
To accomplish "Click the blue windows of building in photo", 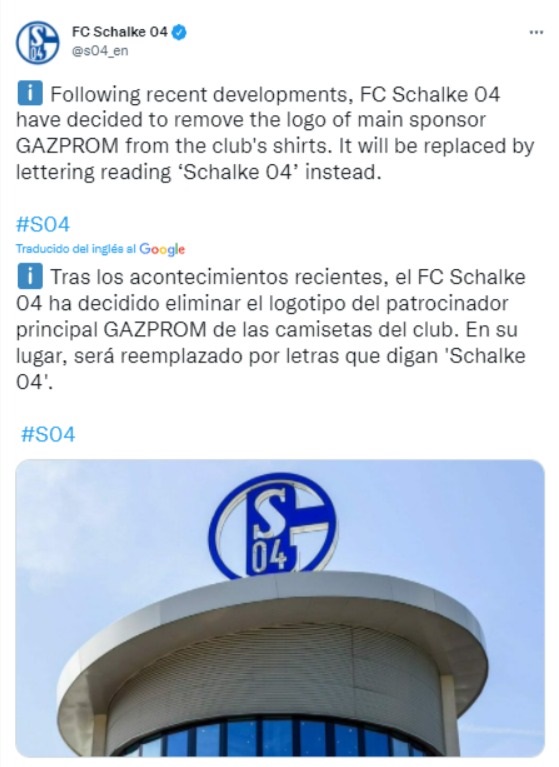I will tap(276, 738).
